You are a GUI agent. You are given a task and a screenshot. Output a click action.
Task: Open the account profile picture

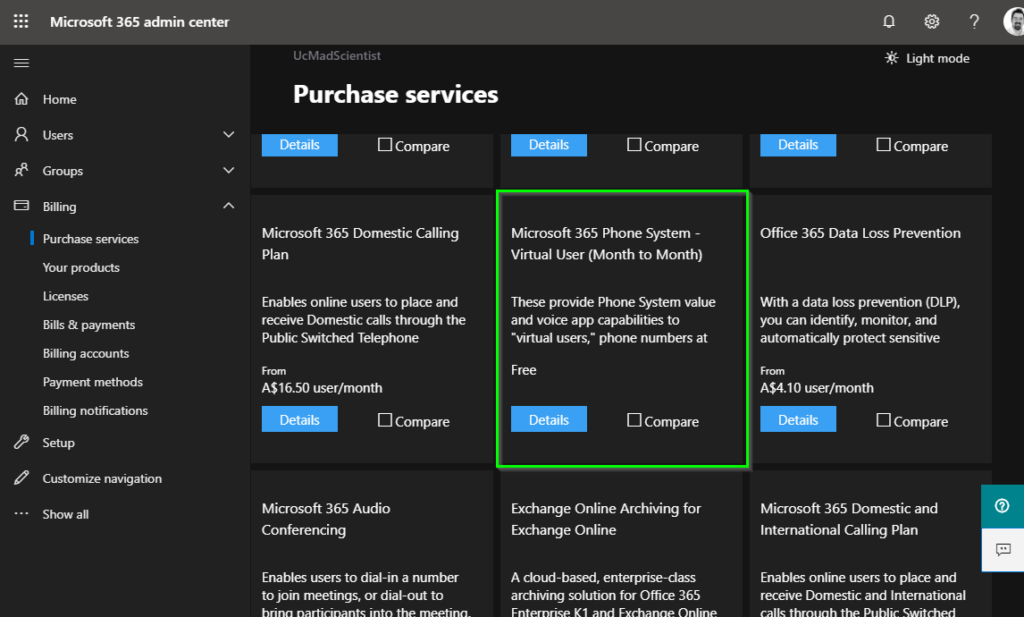[1014, 22]
